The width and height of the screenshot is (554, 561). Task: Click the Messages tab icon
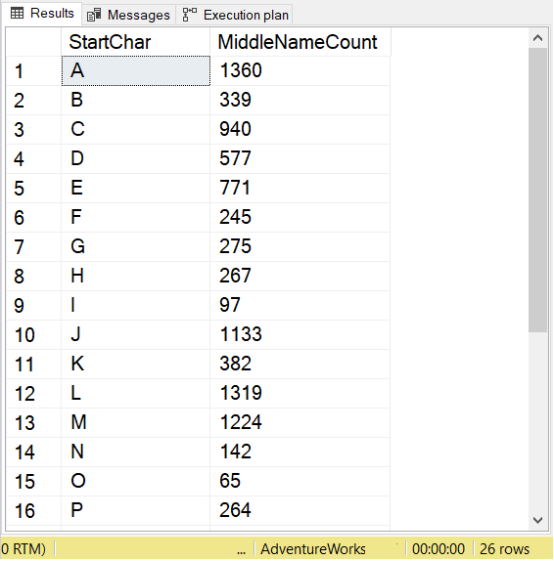94,15
